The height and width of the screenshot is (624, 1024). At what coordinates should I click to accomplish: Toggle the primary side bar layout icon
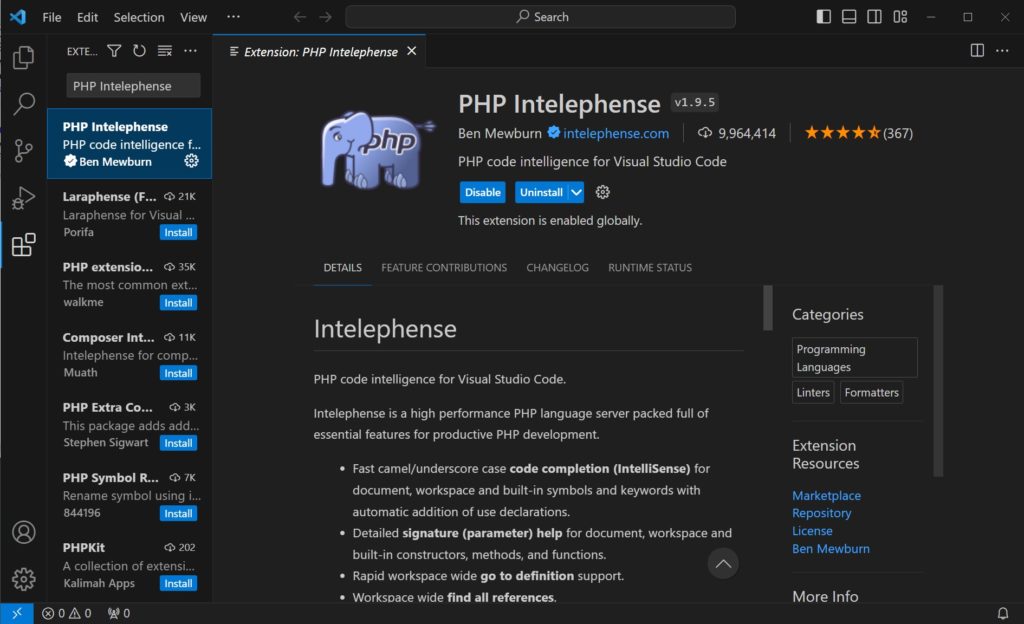point(824,17)
